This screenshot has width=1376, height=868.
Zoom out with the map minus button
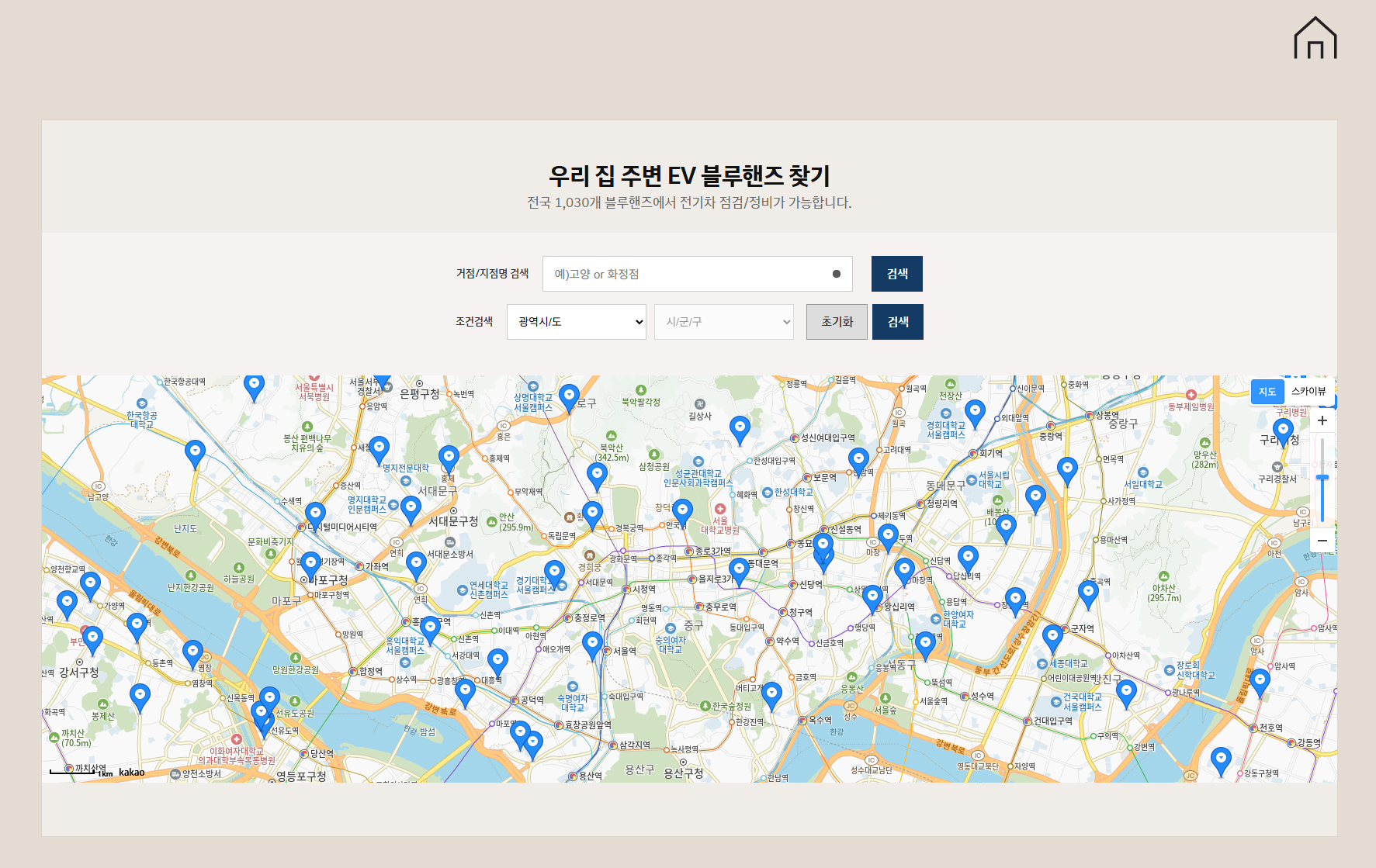[x=1322, y=541]
